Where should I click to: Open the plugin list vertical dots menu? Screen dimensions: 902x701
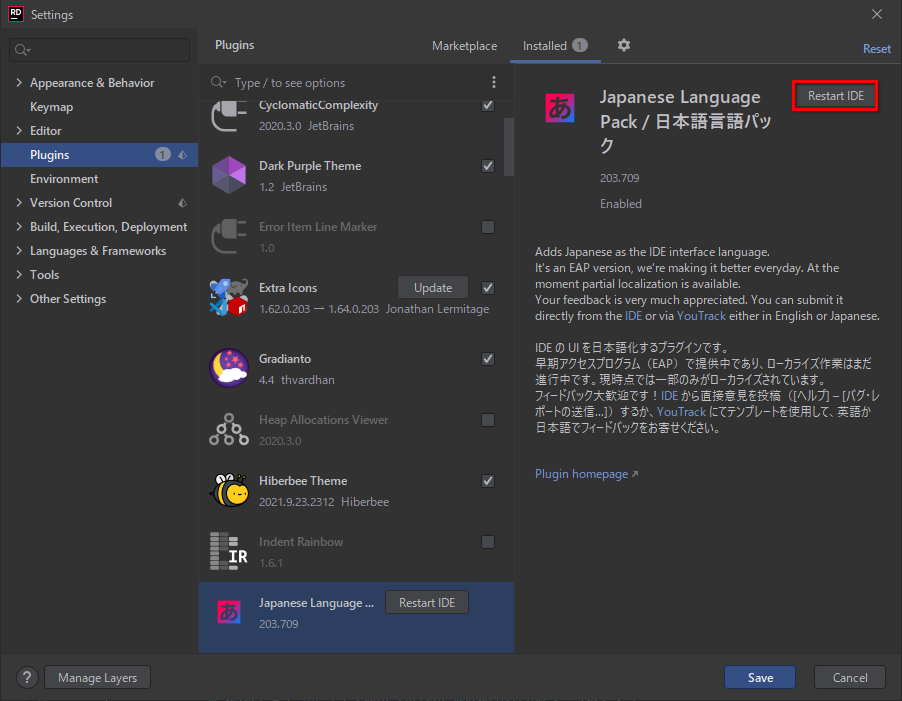click(x=494, y=82)
